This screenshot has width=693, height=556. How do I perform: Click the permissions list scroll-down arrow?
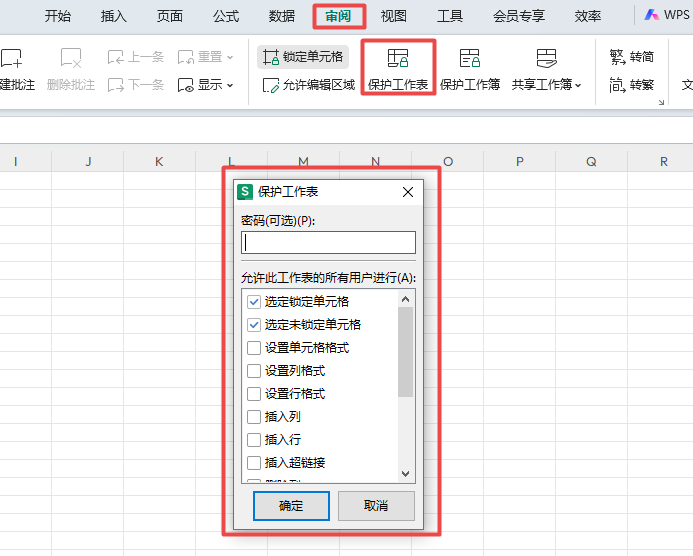coord(405,474)
